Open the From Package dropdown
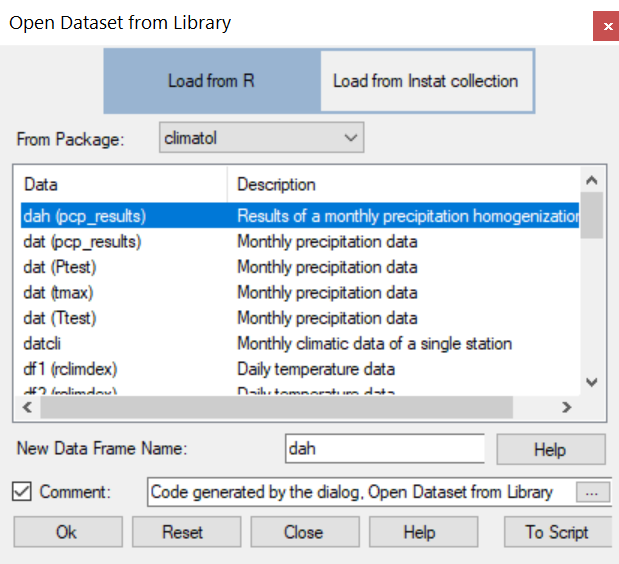Viewport: 619px width, 564px height. coord(261,138)
